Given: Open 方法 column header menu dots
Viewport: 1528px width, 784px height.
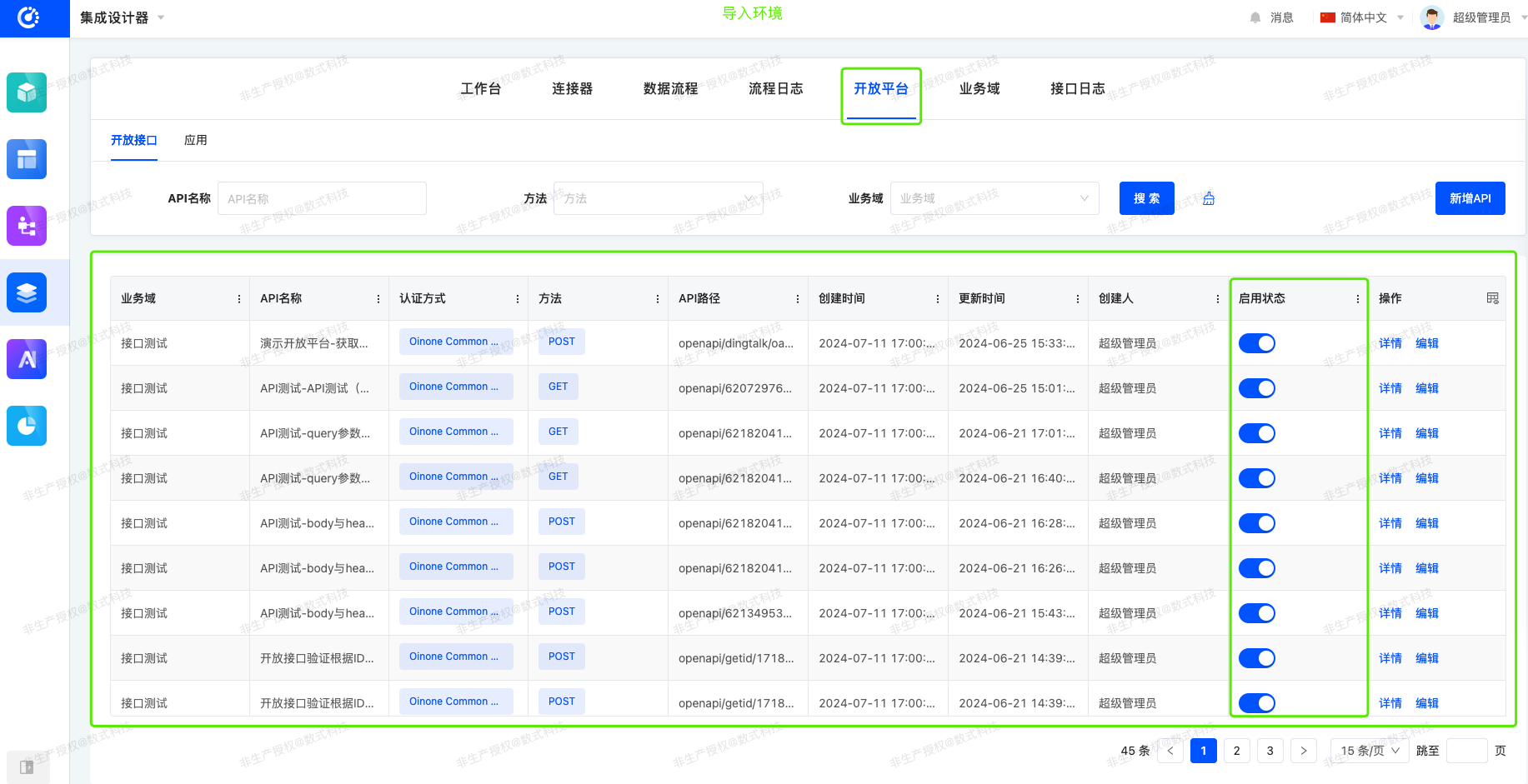Looking at the screenshot, I should tap(658, 299).
